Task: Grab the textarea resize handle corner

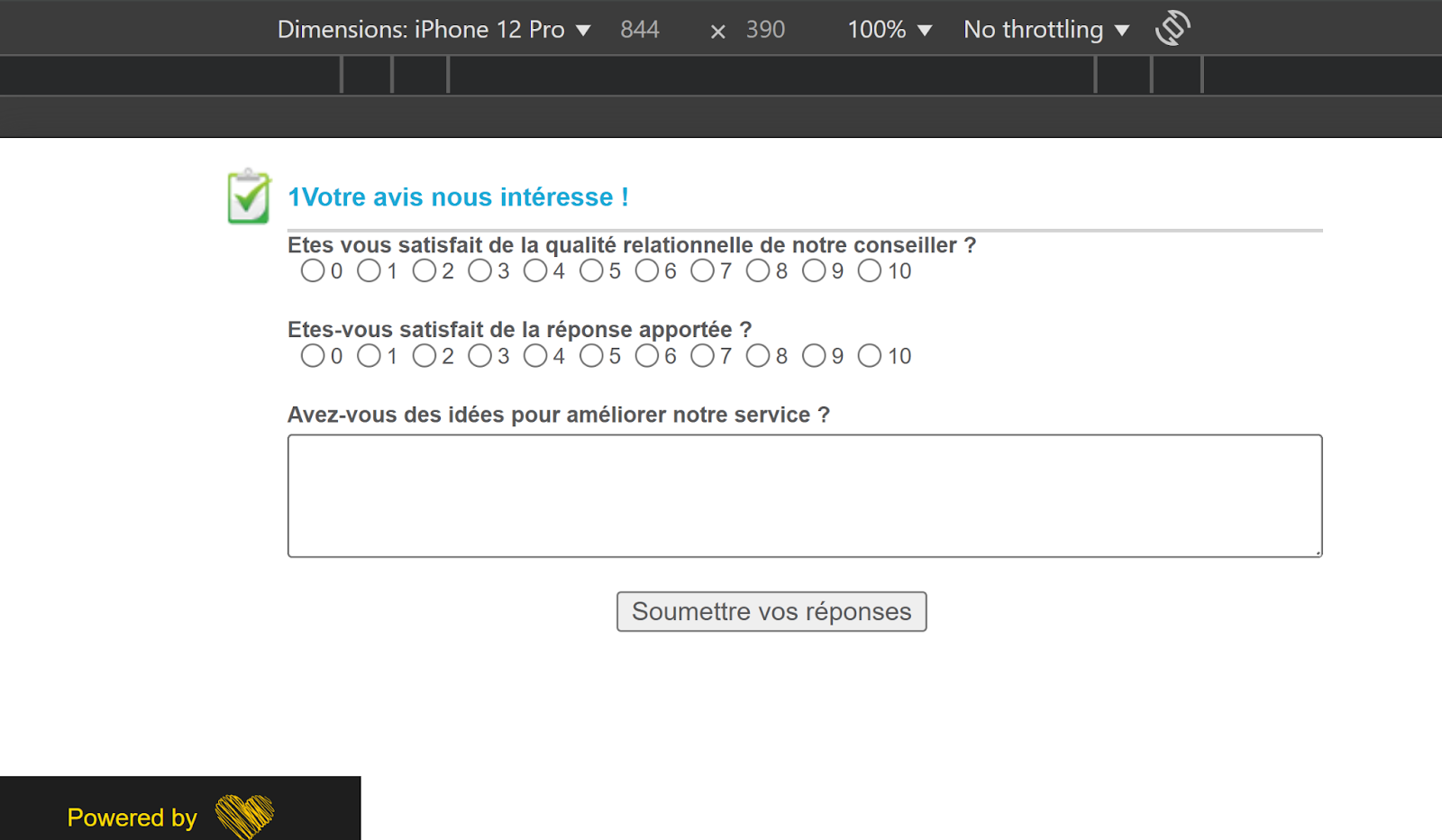Action: [1318, 552]
